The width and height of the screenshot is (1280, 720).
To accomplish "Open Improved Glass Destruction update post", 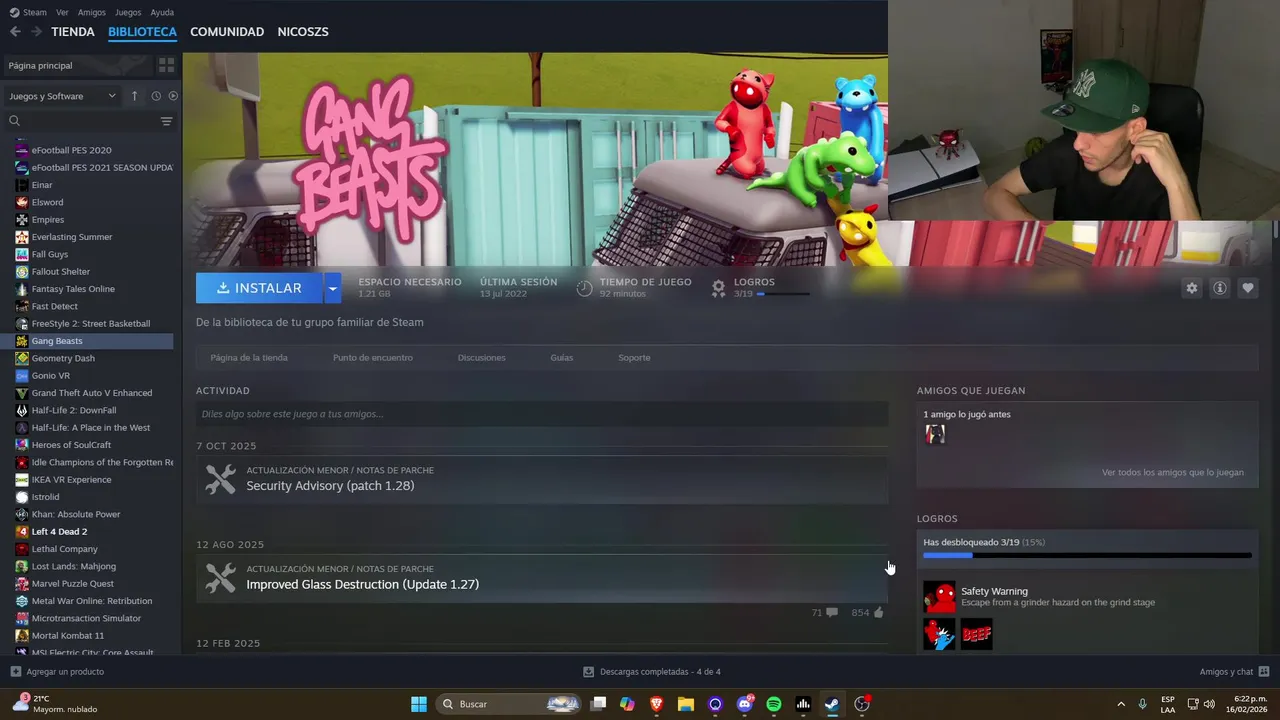I will (x=542, y=578).
